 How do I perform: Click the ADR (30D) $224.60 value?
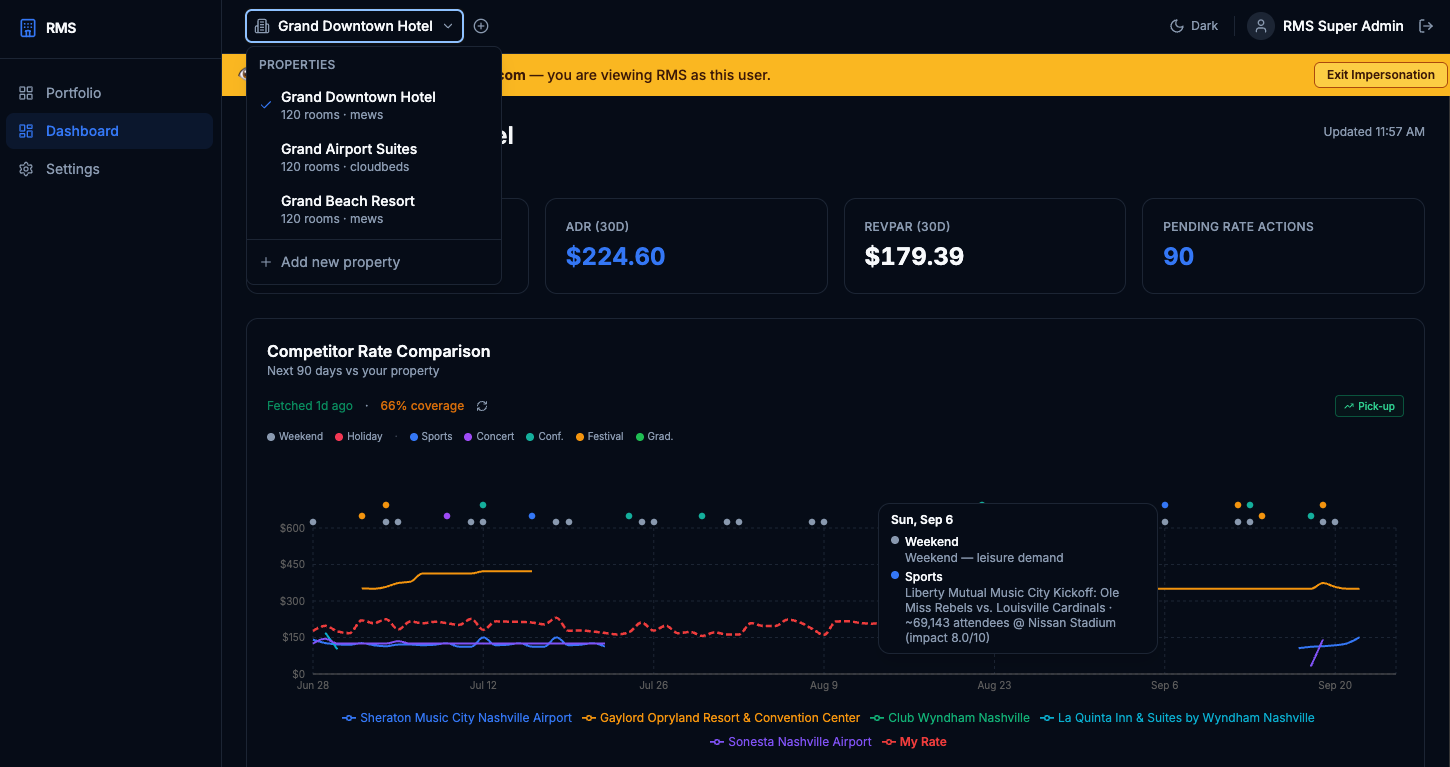pos(615,257)
